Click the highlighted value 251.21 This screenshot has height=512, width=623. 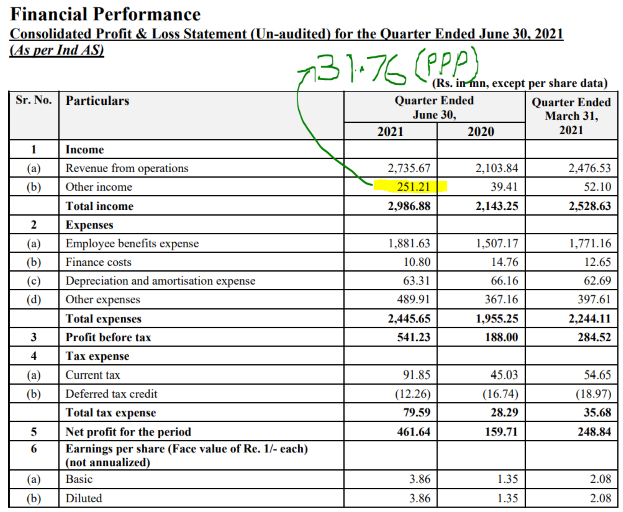(414, 187)
